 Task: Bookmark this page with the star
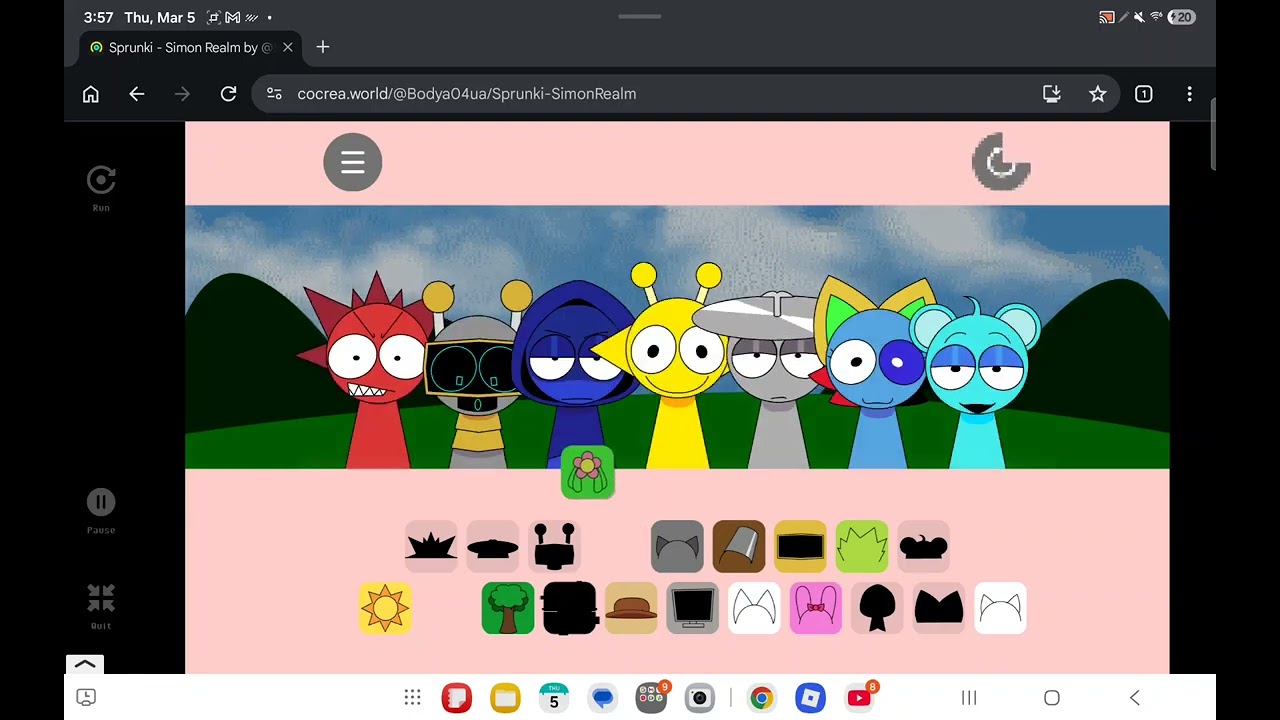[x=1098, y=94]
